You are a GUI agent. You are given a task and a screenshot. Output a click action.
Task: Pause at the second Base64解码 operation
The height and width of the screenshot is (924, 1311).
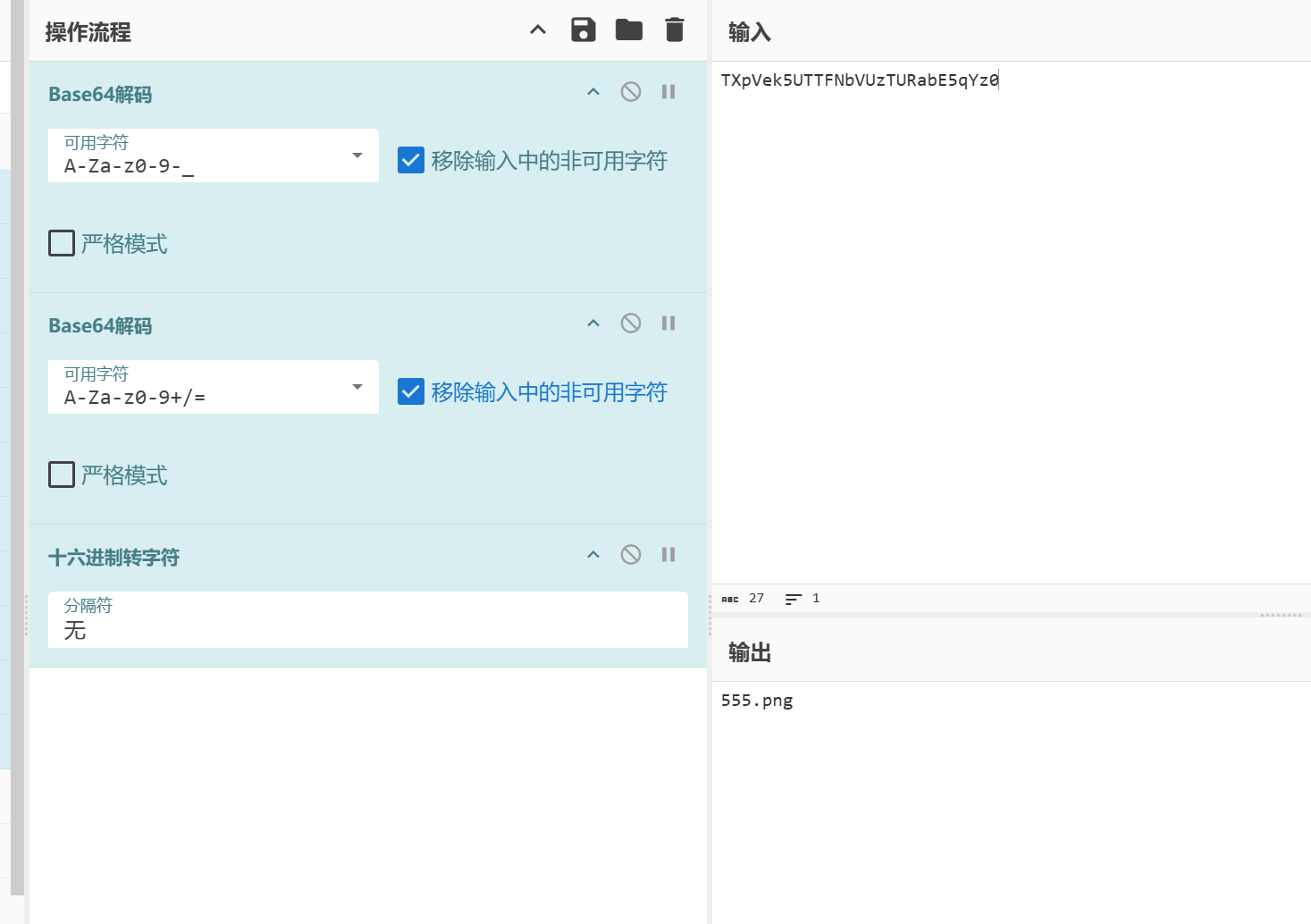[668, 323]
